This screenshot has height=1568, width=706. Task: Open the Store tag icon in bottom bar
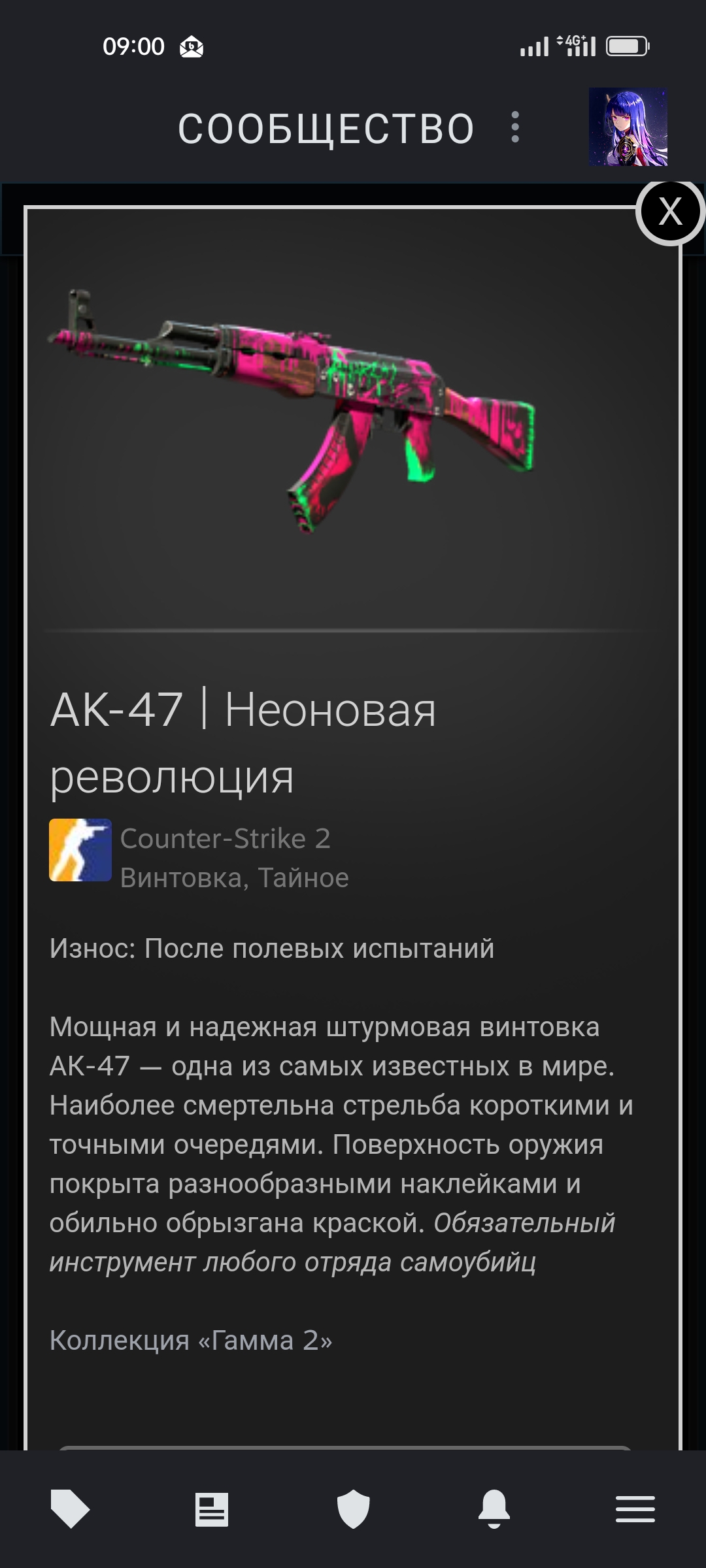coord(70,1509)
